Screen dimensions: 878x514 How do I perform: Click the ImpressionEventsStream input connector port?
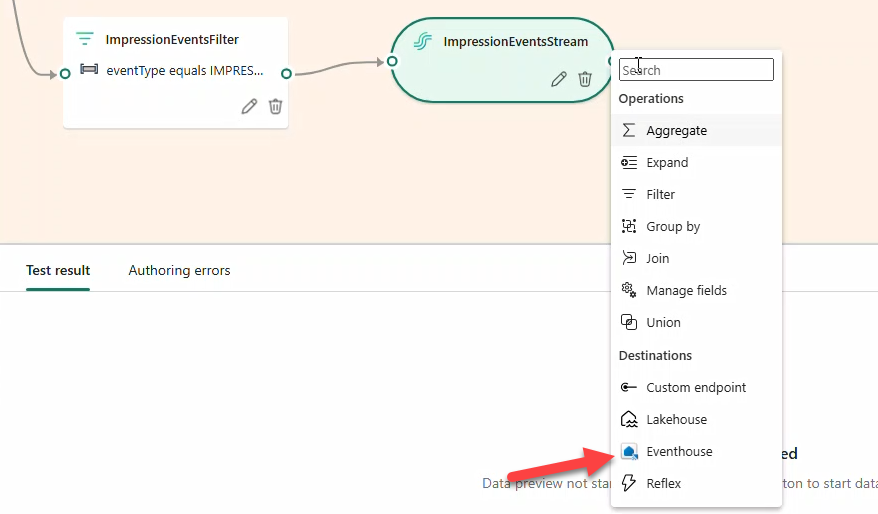point(392,61)
